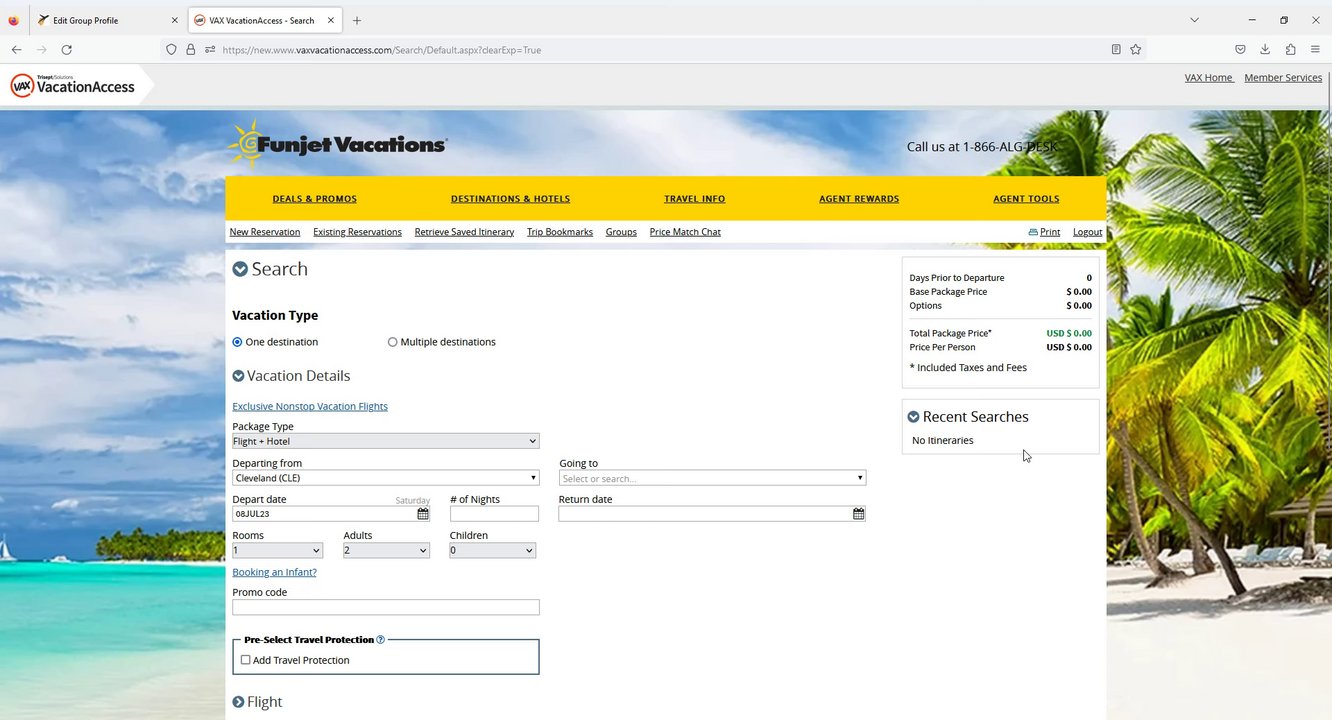Click the Funjet Vacations logo
Viewport: 1332px width, 720px height.
pos(337,145)
